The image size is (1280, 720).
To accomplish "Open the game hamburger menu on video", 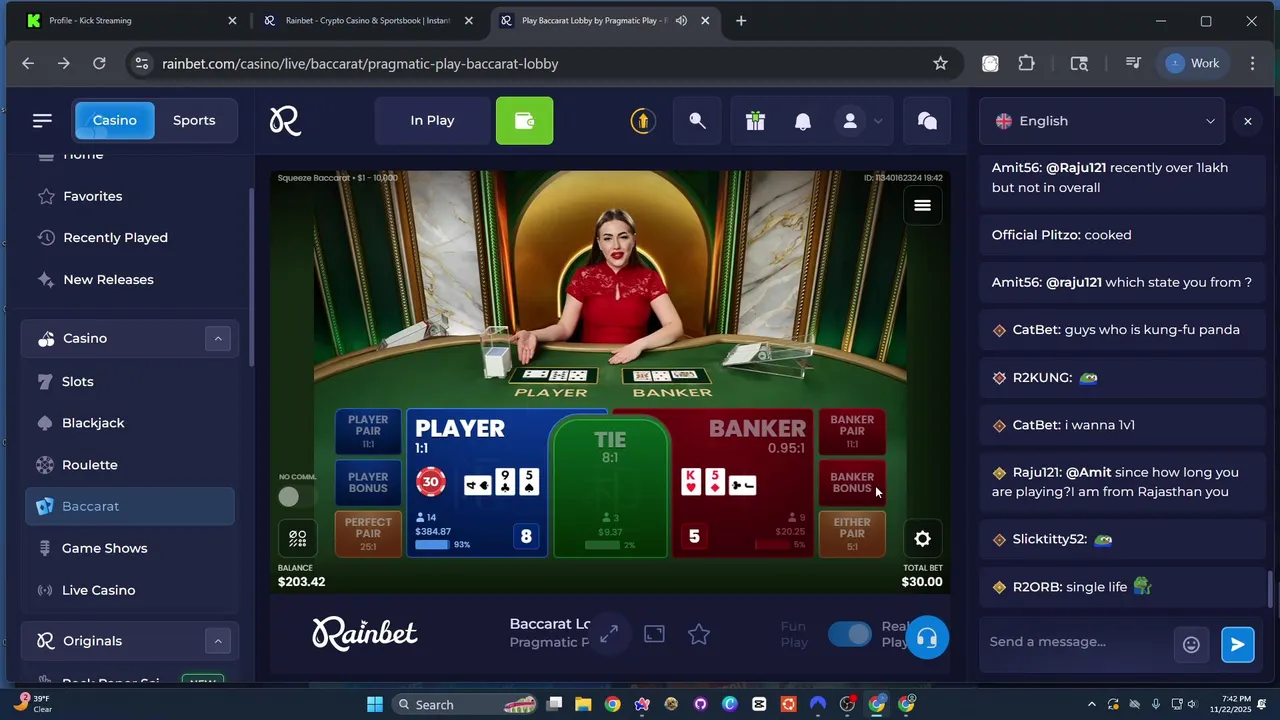I will coord(922,205).
